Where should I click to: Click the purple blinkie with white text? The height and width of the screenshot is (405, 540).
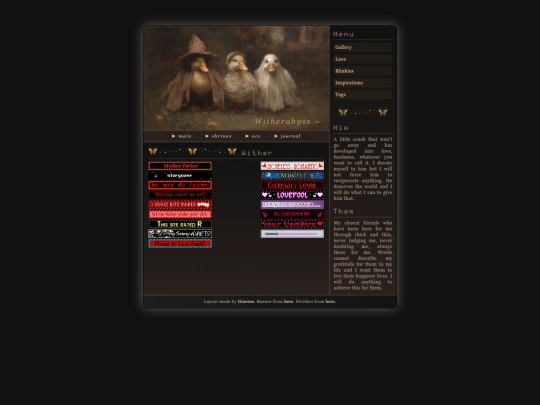tap(292, 205)
